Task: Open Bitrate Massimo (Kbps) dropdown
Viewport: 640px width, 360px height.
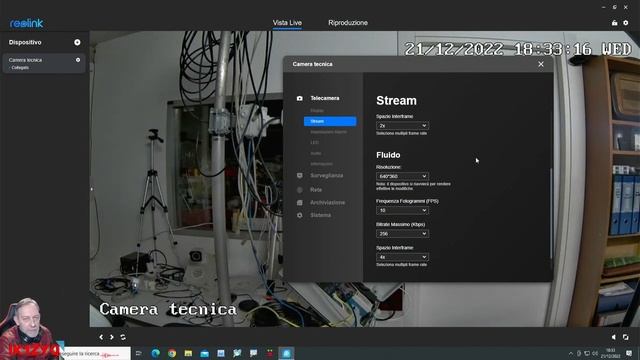Action: coord(402,234)
